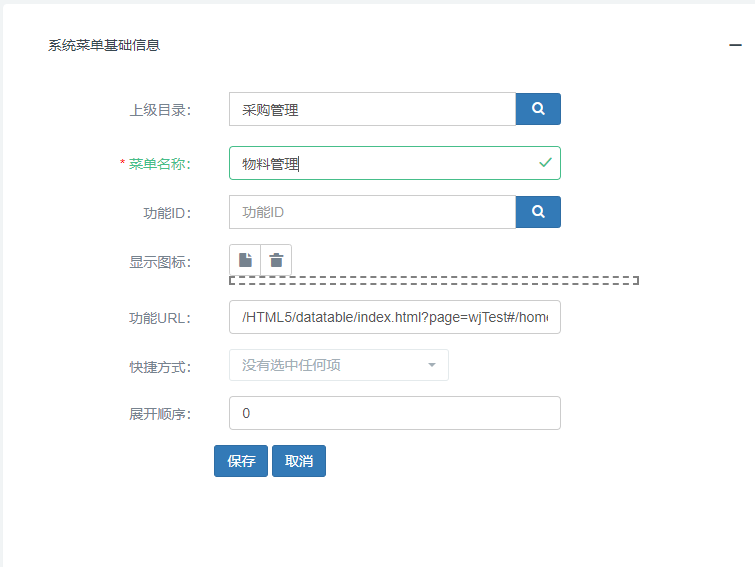Click the 展开顺序 label
Screen dimensions: 755x567
[x=160, y=414]
